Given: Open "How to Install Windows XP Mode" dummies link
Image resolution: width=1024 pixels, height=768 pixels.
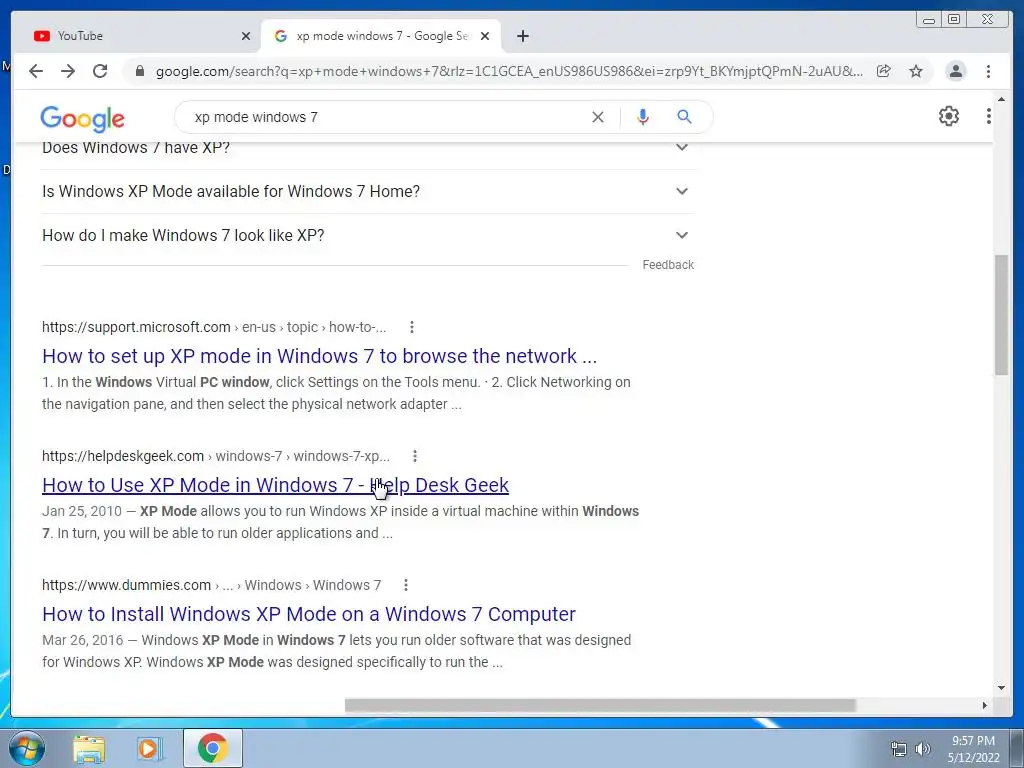Looking at the screenshot, I should click(x=309, y=614).
